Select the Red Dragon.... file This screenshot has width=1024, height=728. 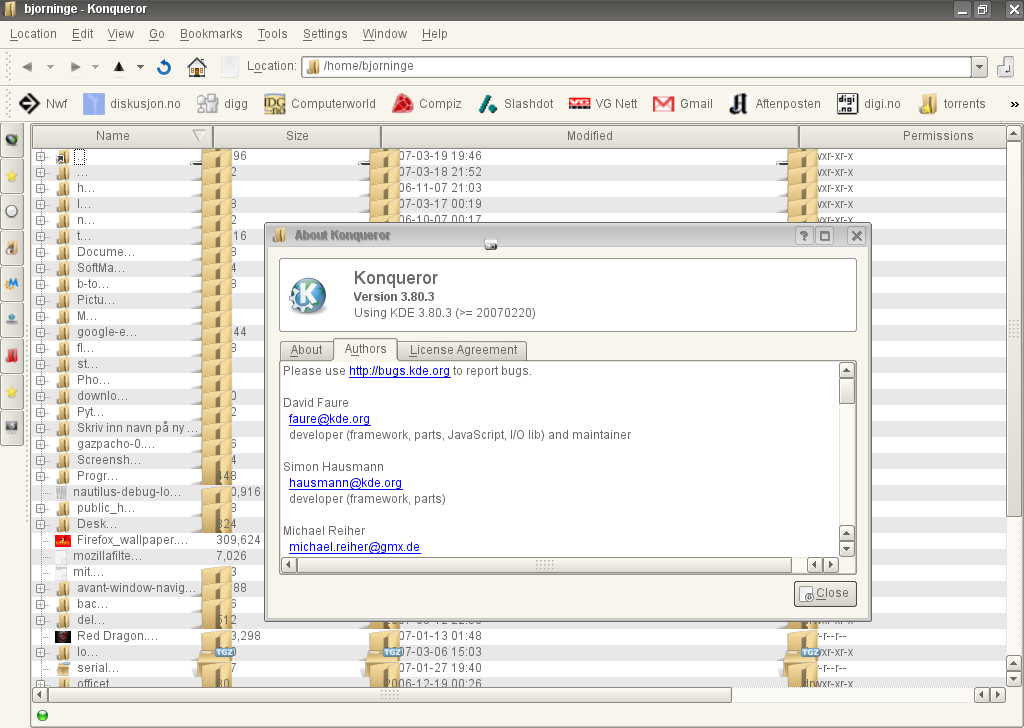pos(117,636)
